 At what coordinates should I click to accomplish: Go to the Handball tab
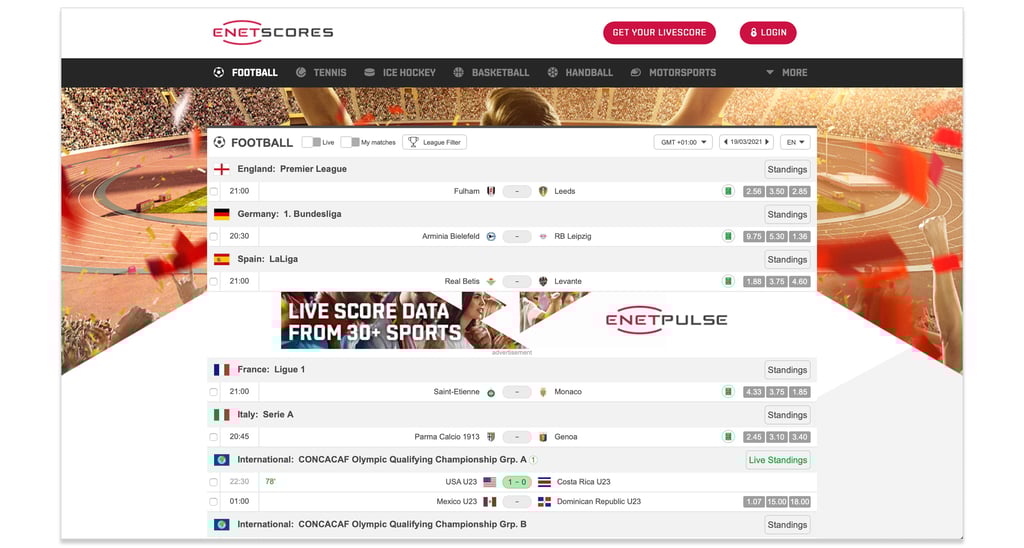tap(580, 73)
